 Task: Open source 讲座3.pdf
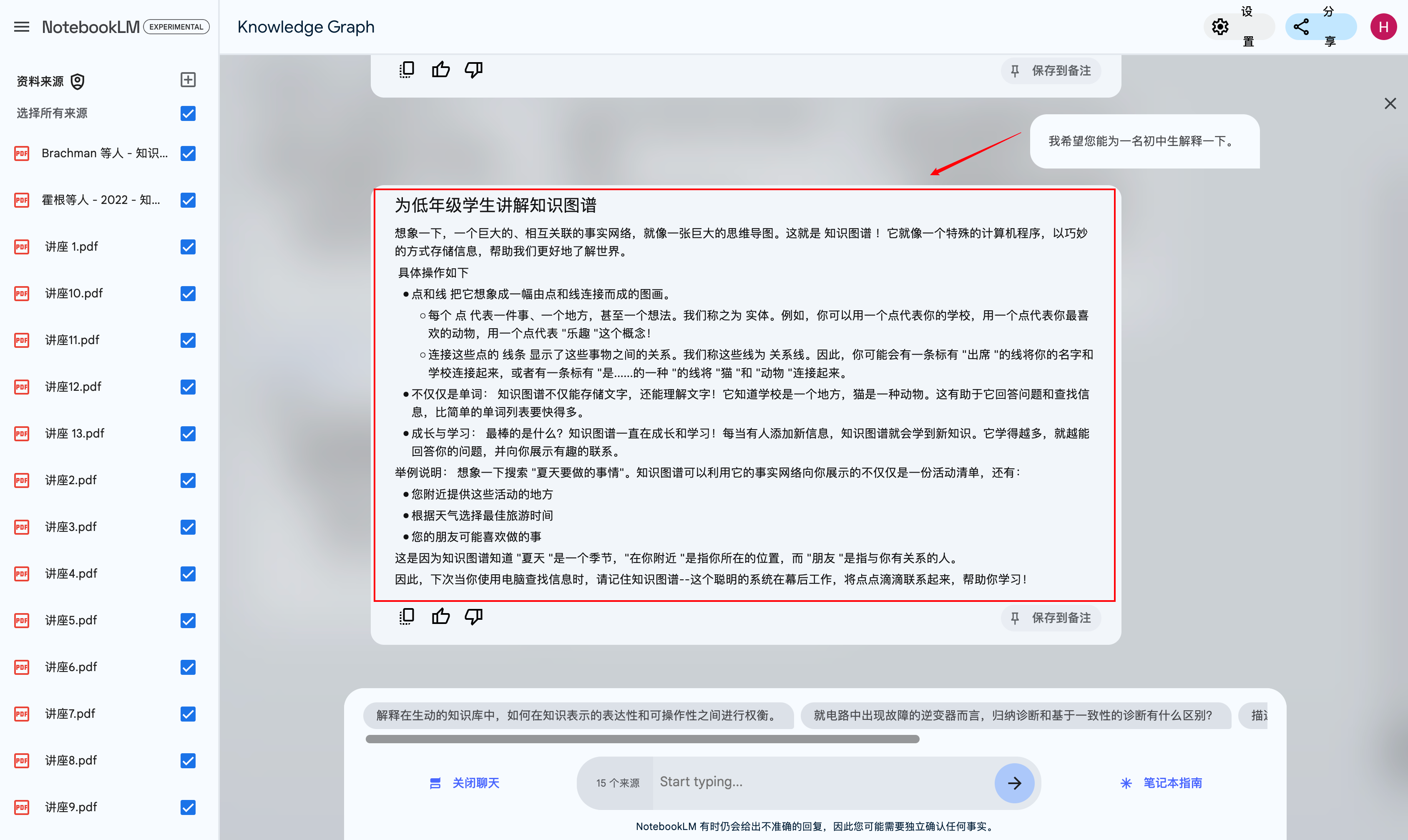[71, 527]
